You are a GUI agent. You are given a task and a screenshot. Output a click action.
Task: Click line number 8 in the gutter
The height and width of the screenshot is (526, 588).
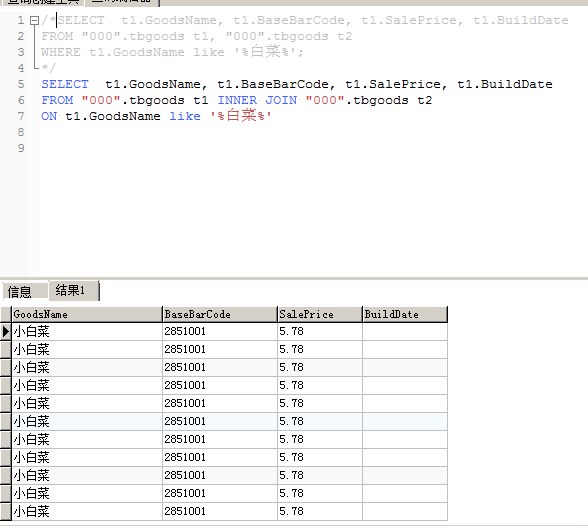pyautogui.click(x=21, y=132)
